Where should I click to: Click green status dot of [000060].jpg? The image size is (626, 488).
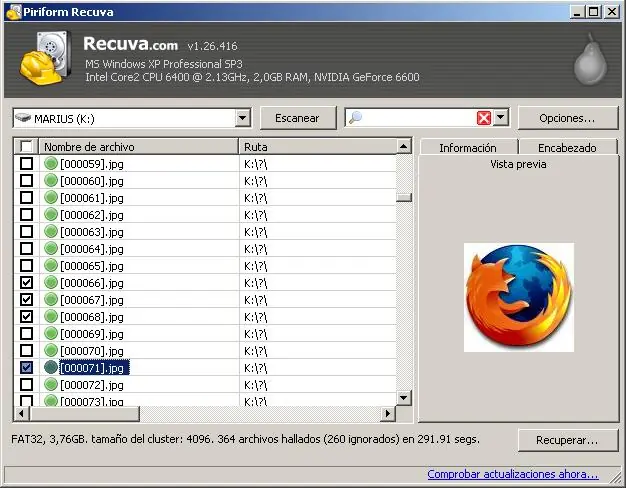(51, 181)
